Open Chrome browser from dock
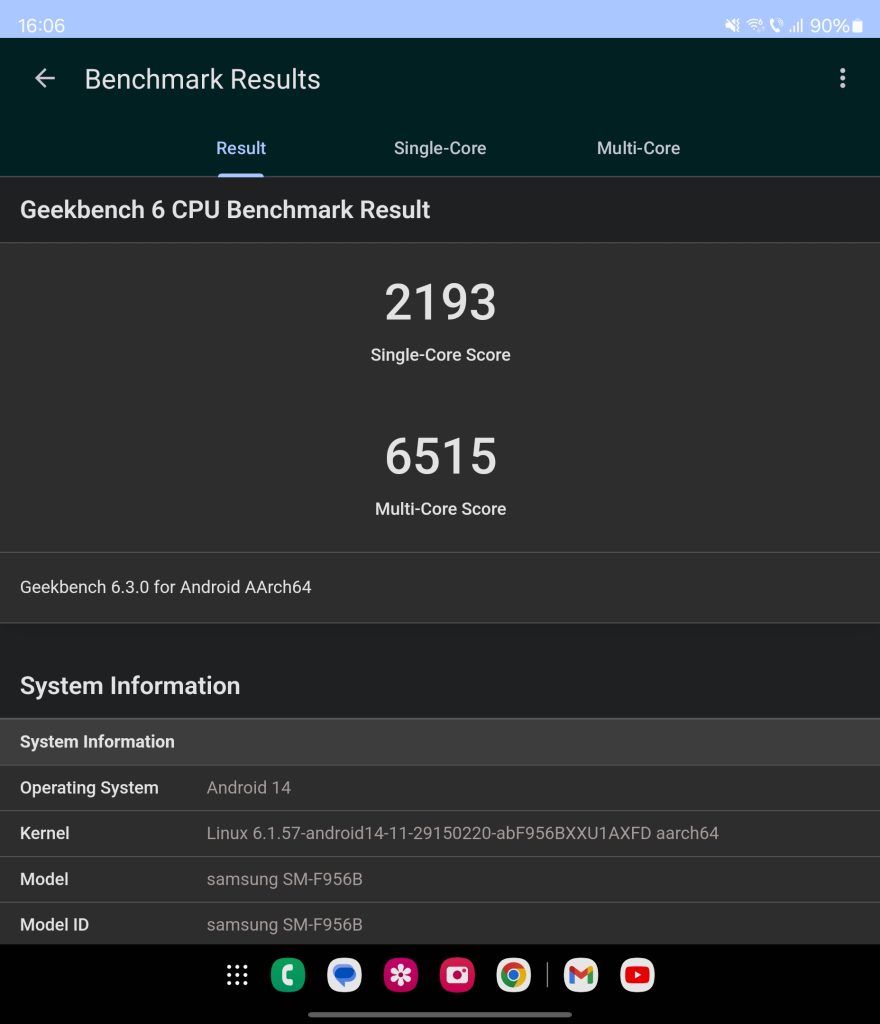 (514, 975)
